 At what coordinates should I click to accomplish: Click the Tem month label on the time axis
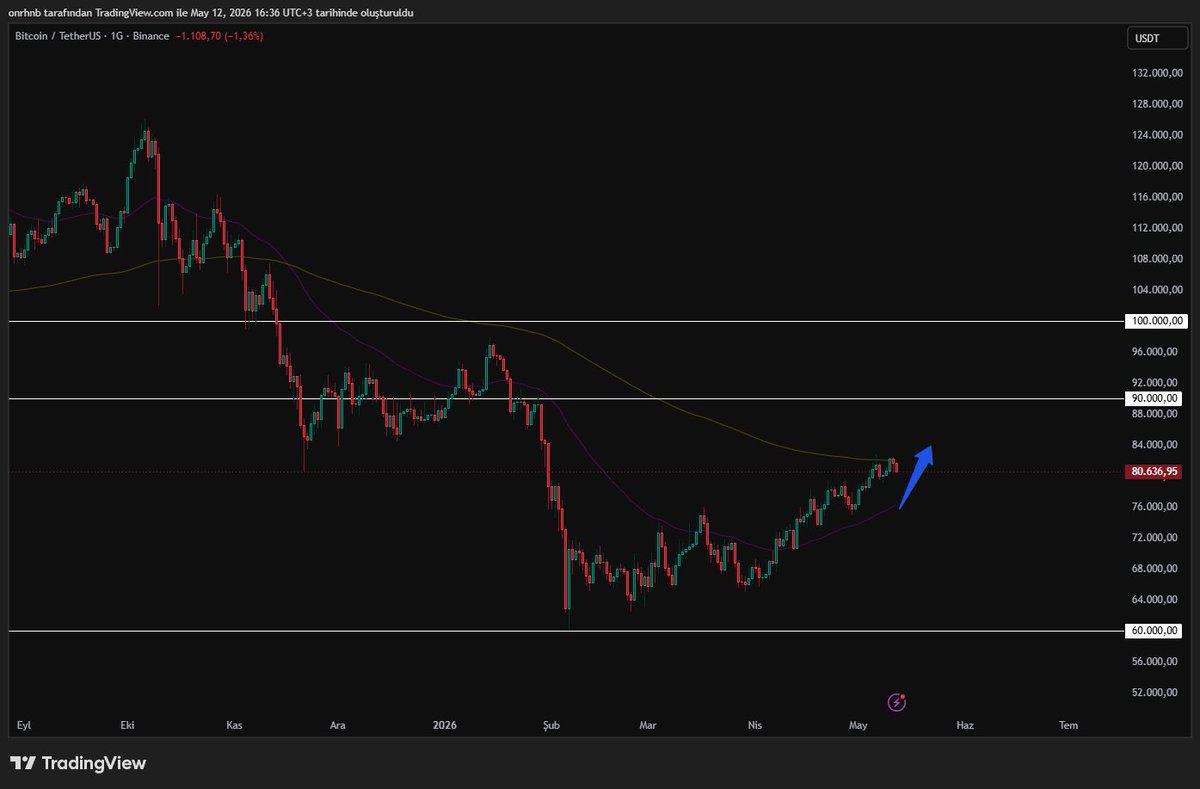click(x=1069, y=725)
